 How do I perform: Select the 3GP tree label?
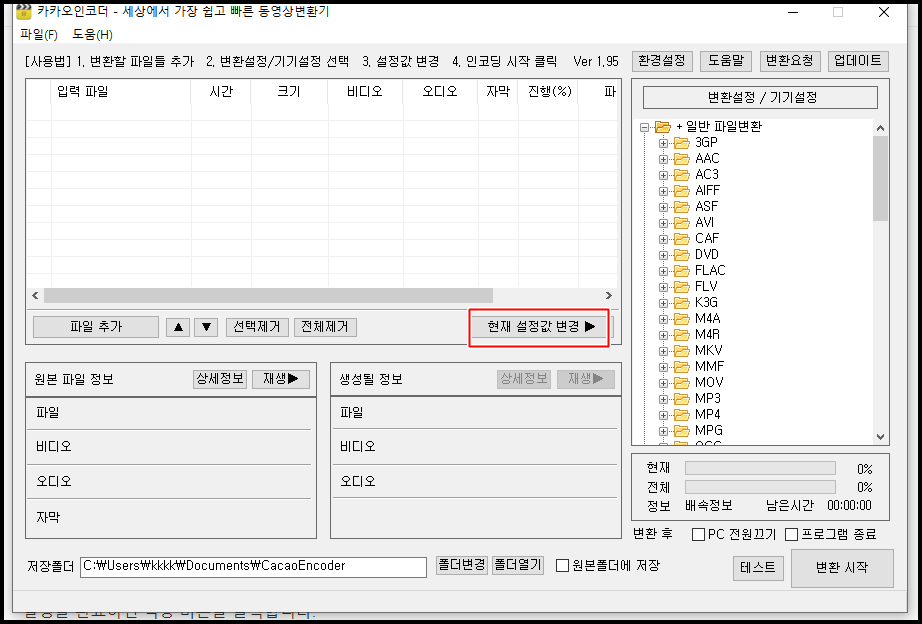click(706, 143)
